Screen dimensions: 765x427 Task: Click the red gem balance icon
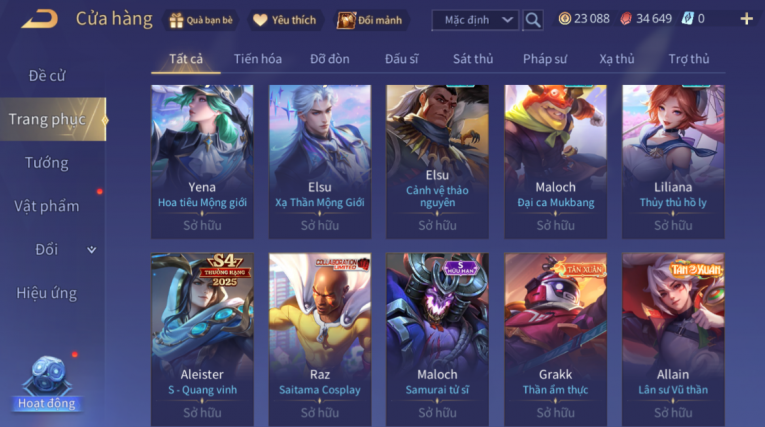click(x=626, y=19)
